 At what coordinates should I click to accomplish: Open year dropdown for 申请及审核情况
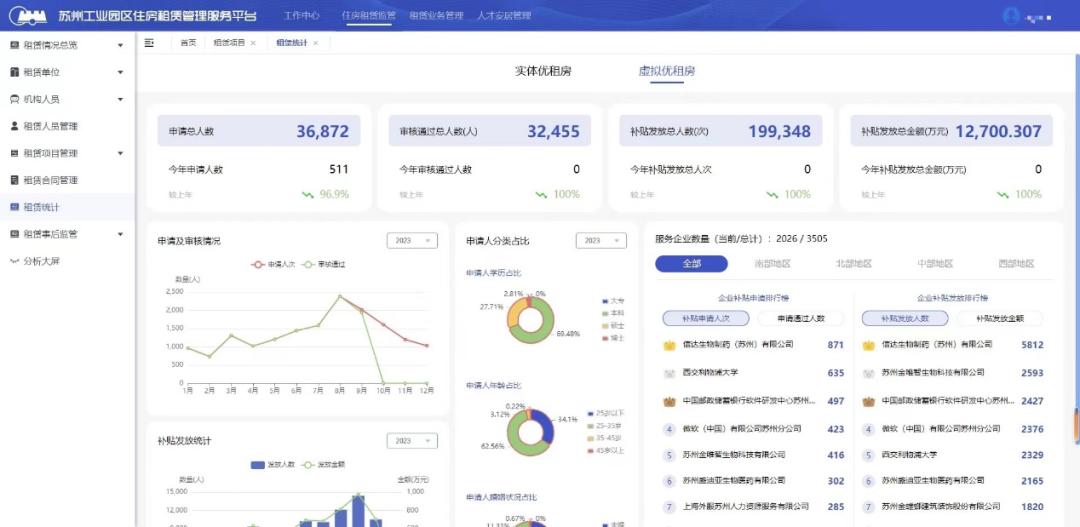[x=412, y=241]
